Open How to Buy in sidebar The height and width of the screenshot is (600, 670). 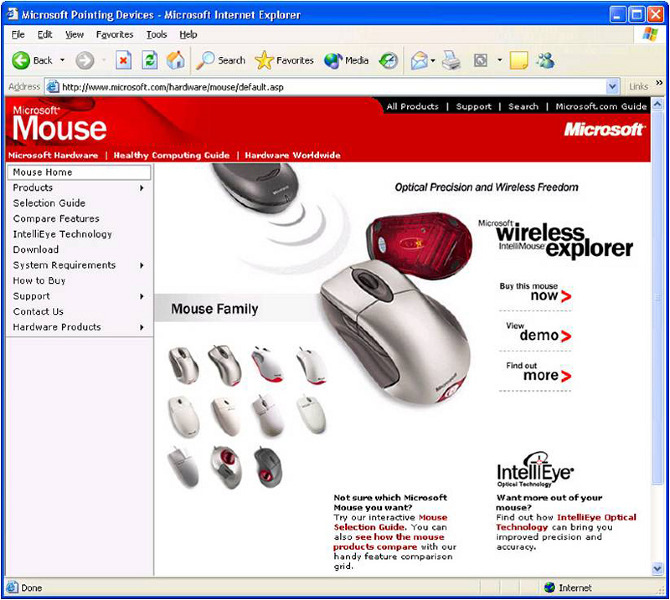[x=39, y=281]
